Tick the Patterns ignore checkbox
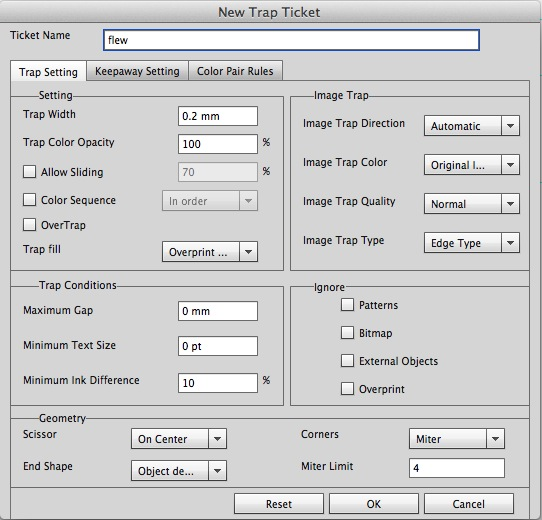This screenshot has height=520, width=542. tap(347, 305)
